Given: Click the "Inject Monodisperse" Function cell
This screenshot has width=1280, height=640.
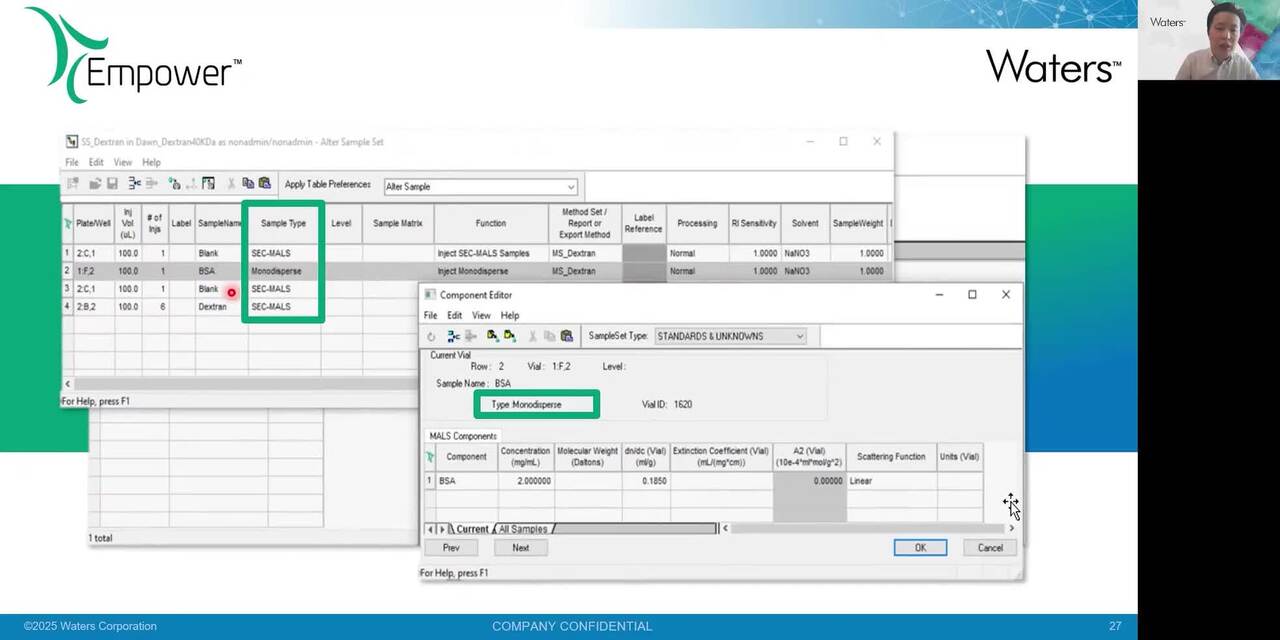Looking at the screenshot, I should [491, 271].
